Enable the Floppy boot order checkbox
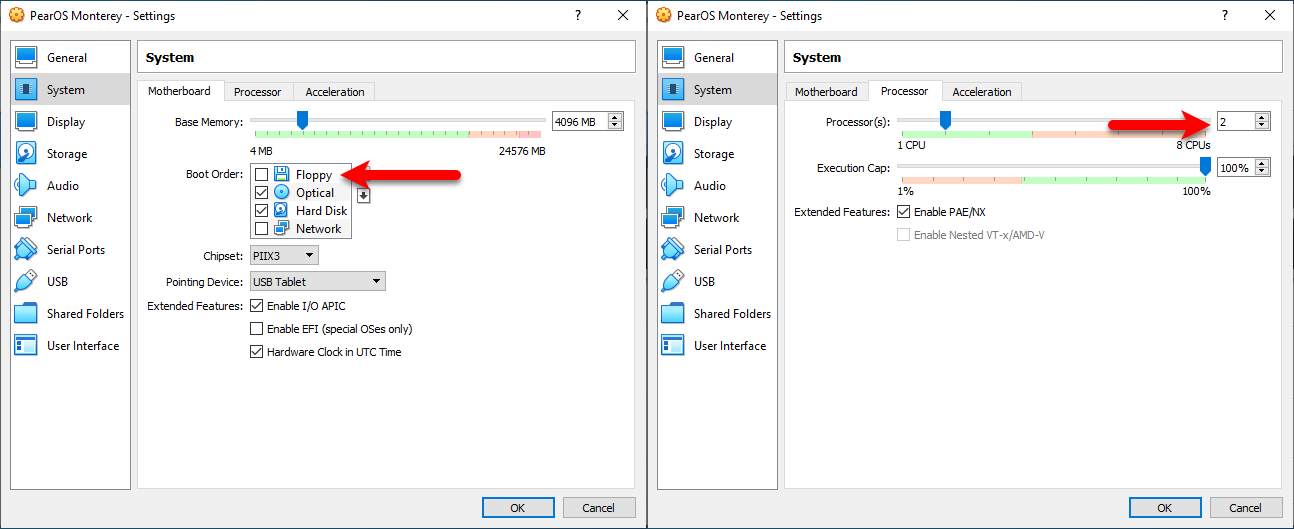 [261, 174]
